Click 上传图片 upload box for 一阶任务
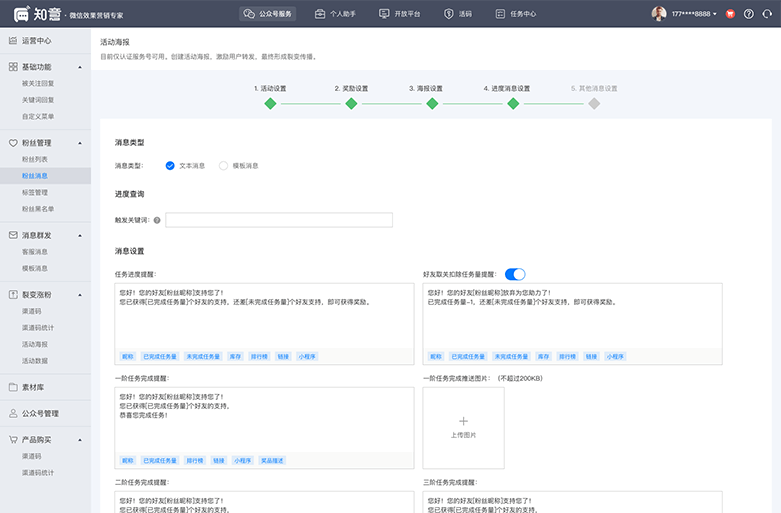781x513 pixels. pos(463,428)
